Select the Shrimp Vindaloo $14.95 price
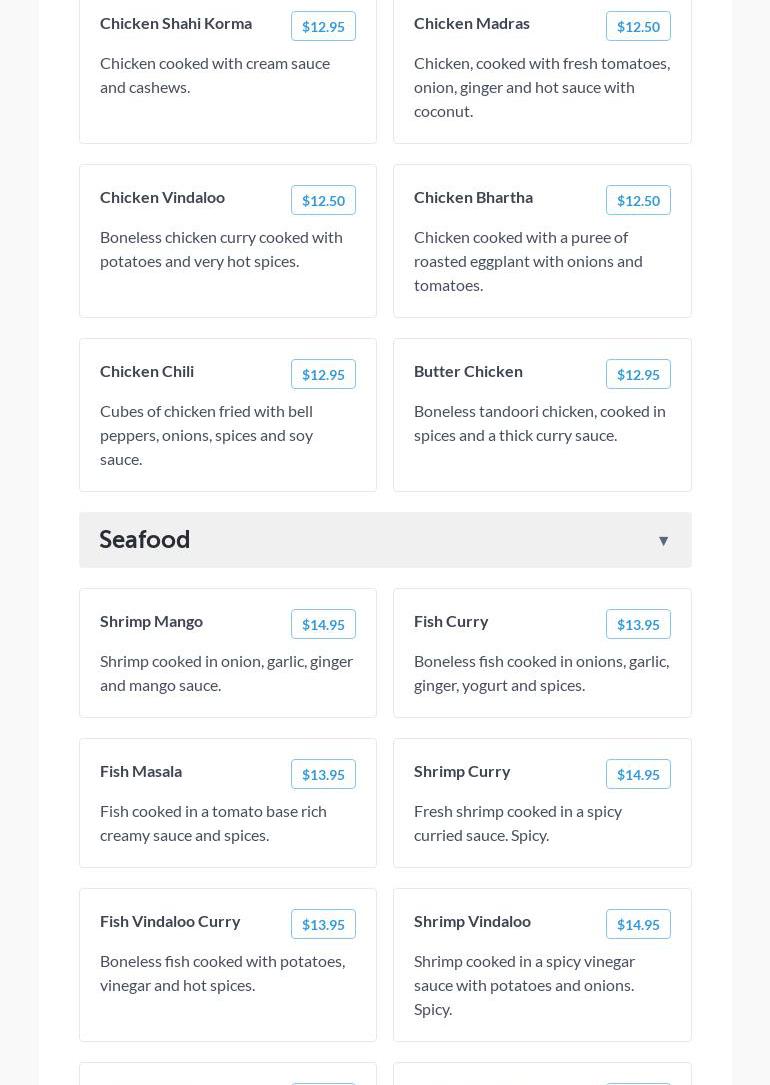 click(638, 925)
